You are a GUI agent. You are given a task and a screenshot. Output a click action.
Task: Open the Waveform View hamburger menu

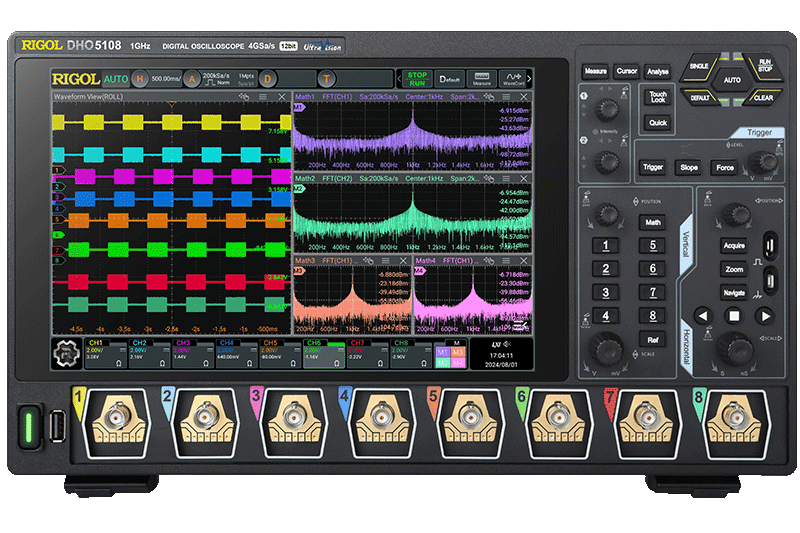coord(262,97)
